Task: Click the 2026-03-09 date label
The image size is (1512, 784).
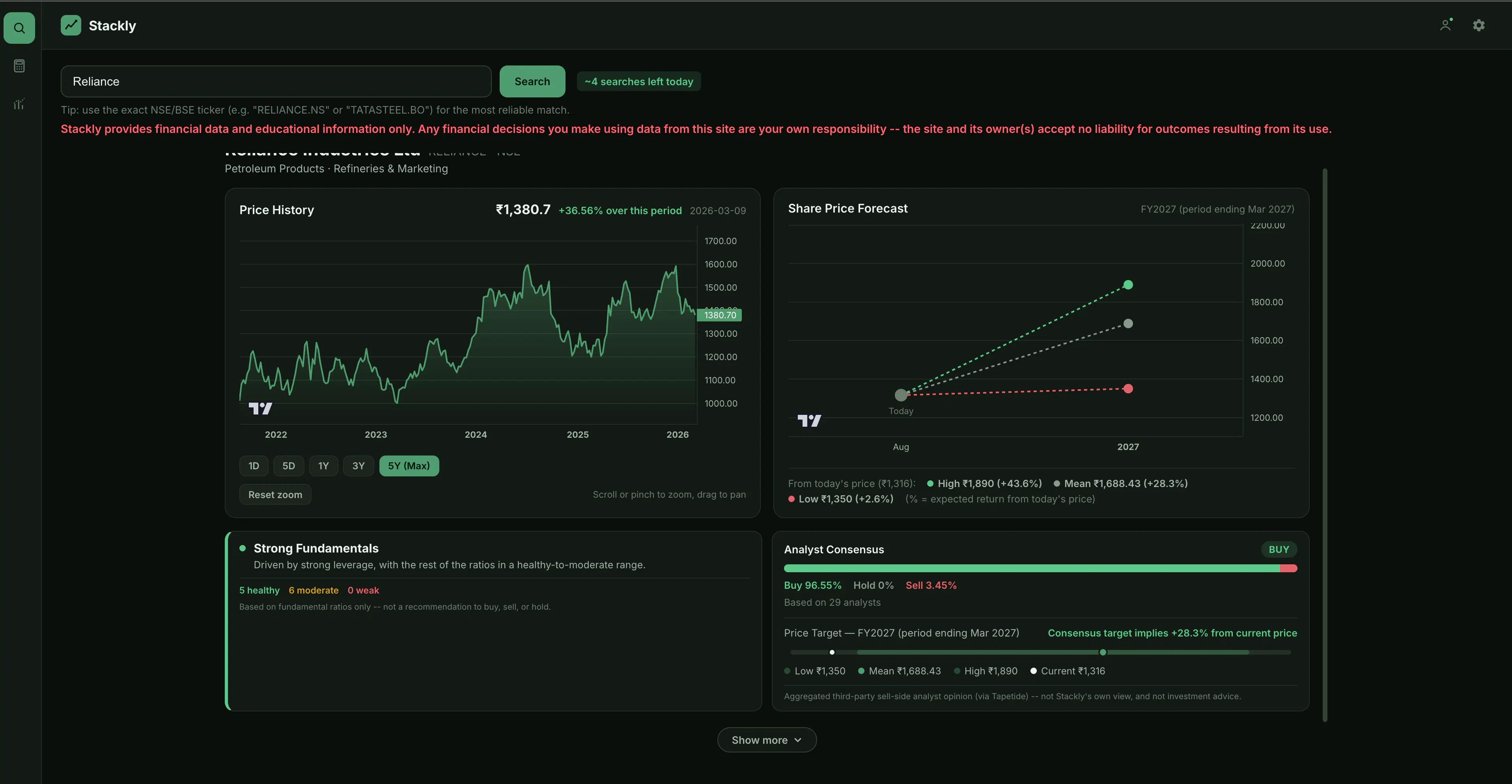Action: pyautogui.click(x=718, y=211)
